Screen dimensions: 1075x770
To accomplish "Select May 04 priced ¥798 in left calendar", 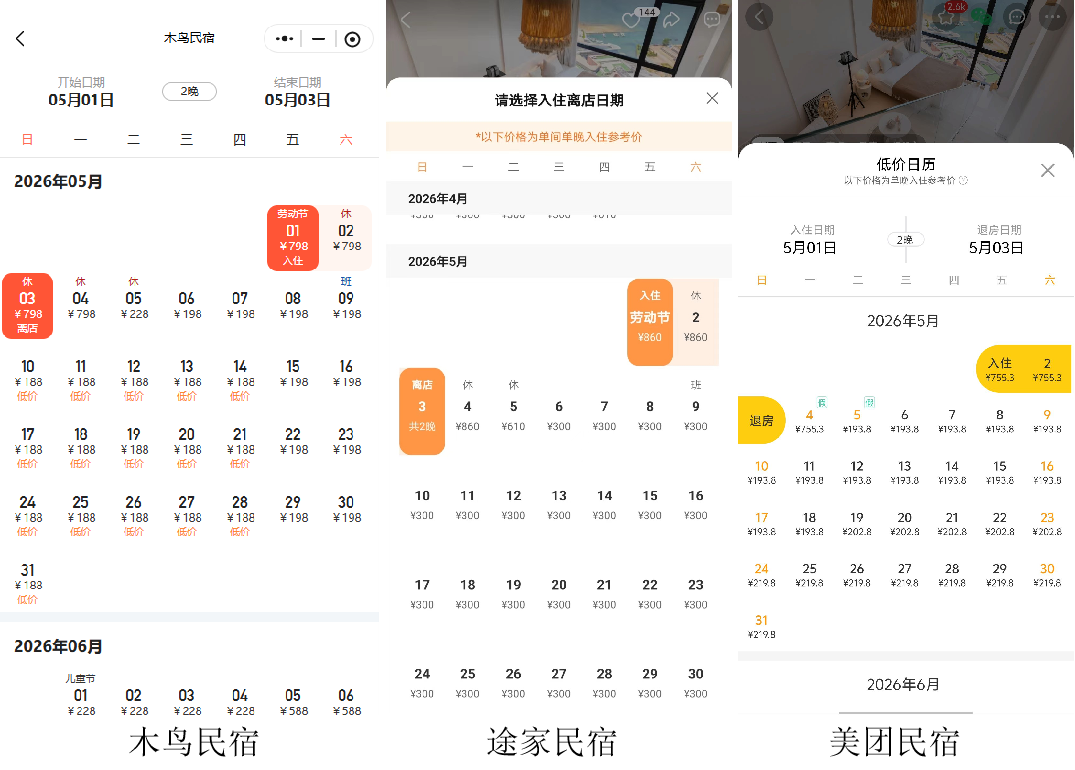I will pos(80,304).
